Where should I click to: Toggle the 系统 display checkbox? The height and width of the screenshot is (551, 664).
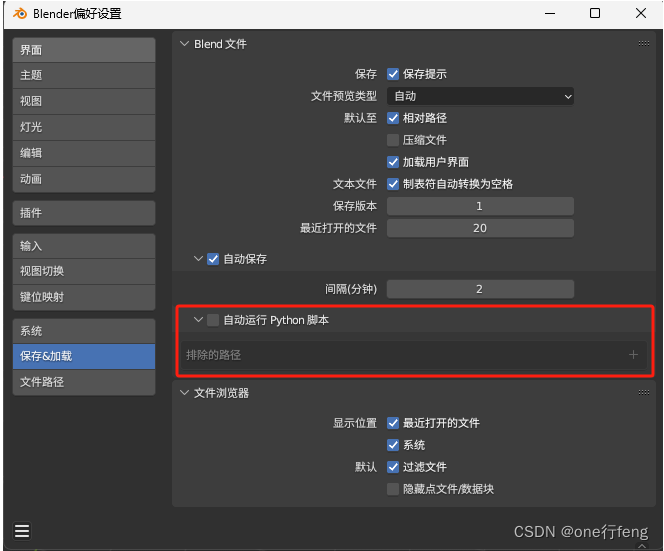coord(393,445)
